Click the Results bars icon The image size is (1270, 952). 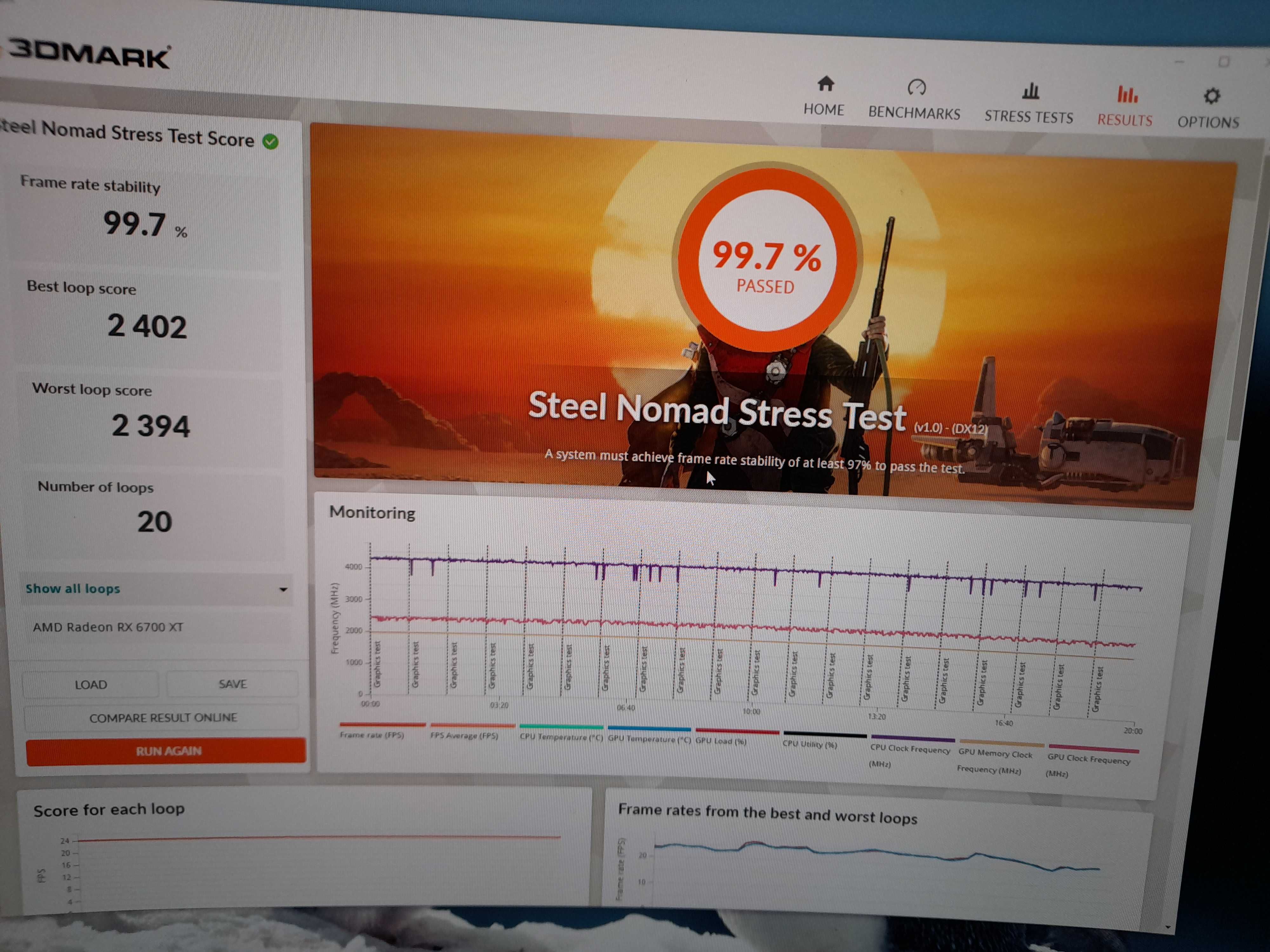pos(1127,94)
